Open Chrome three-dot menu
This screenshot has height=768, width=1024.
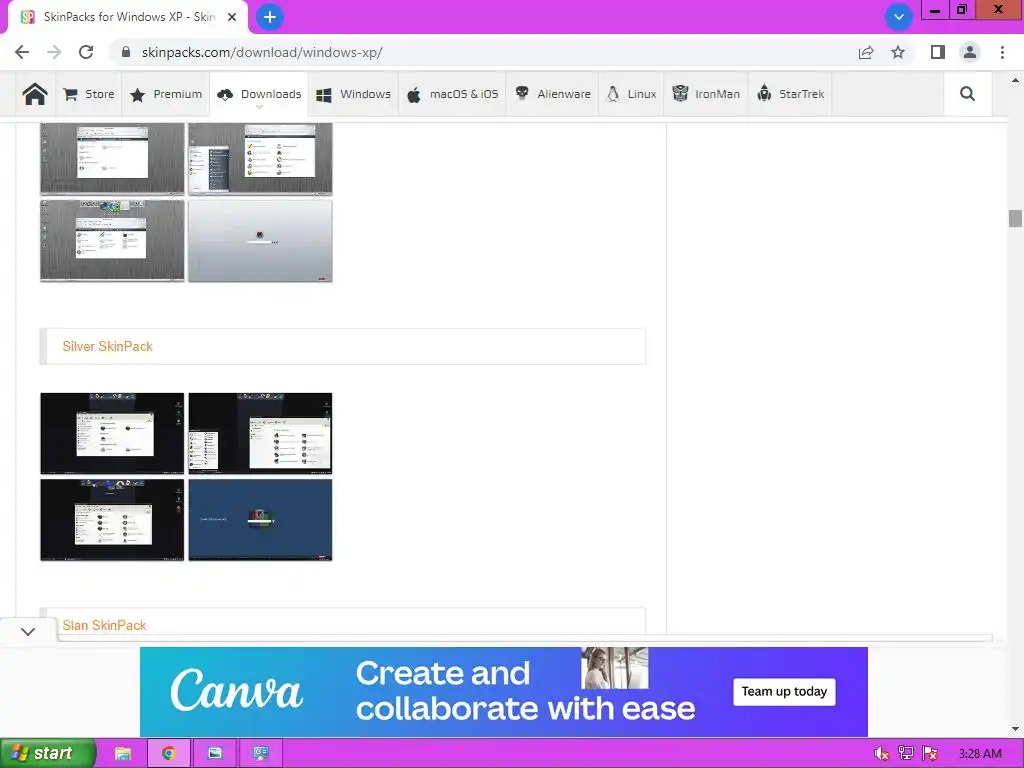tap(1002, 52)
